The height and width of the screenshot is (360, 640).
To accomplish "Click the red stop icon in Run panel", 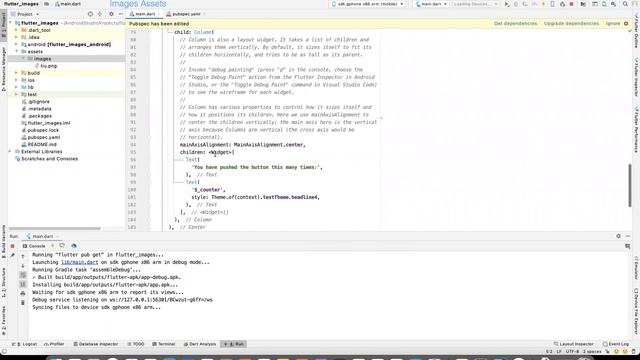I will coord(12,246).
